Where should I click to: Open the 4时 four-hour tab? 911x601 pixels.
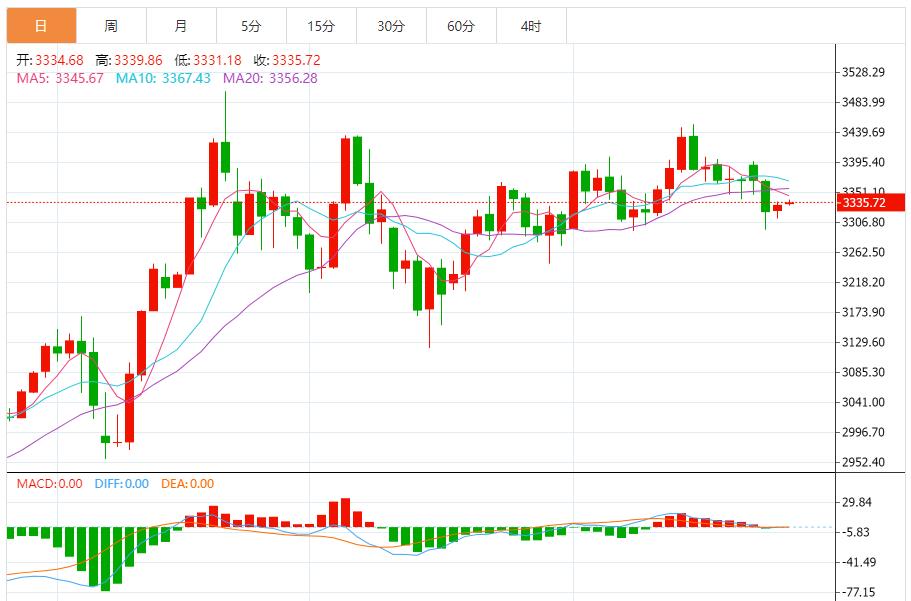(x=531, y=26)
